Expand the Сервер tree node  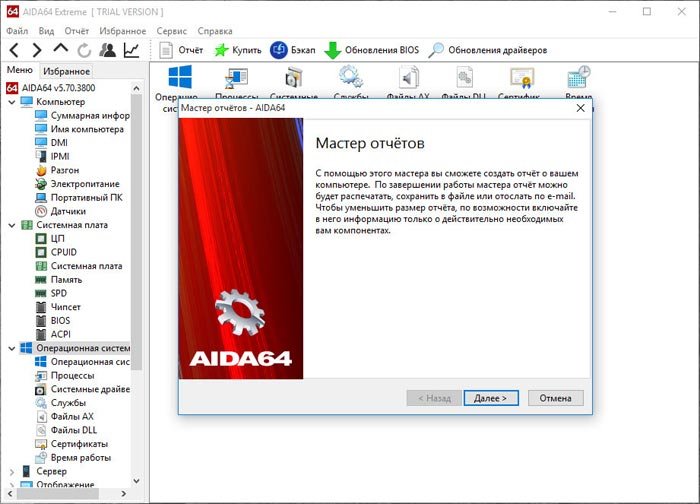[12, 471]
